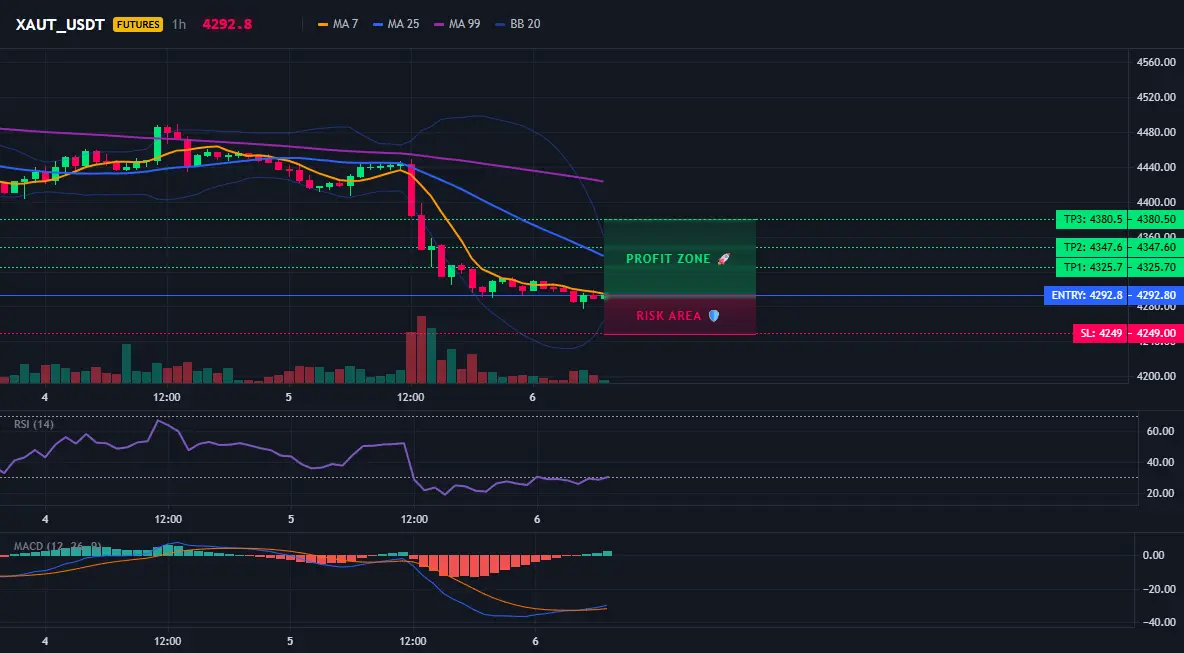Click the 4440.00 price axis value
The height and width of the screenshot is (653, 1184).
1155,167
